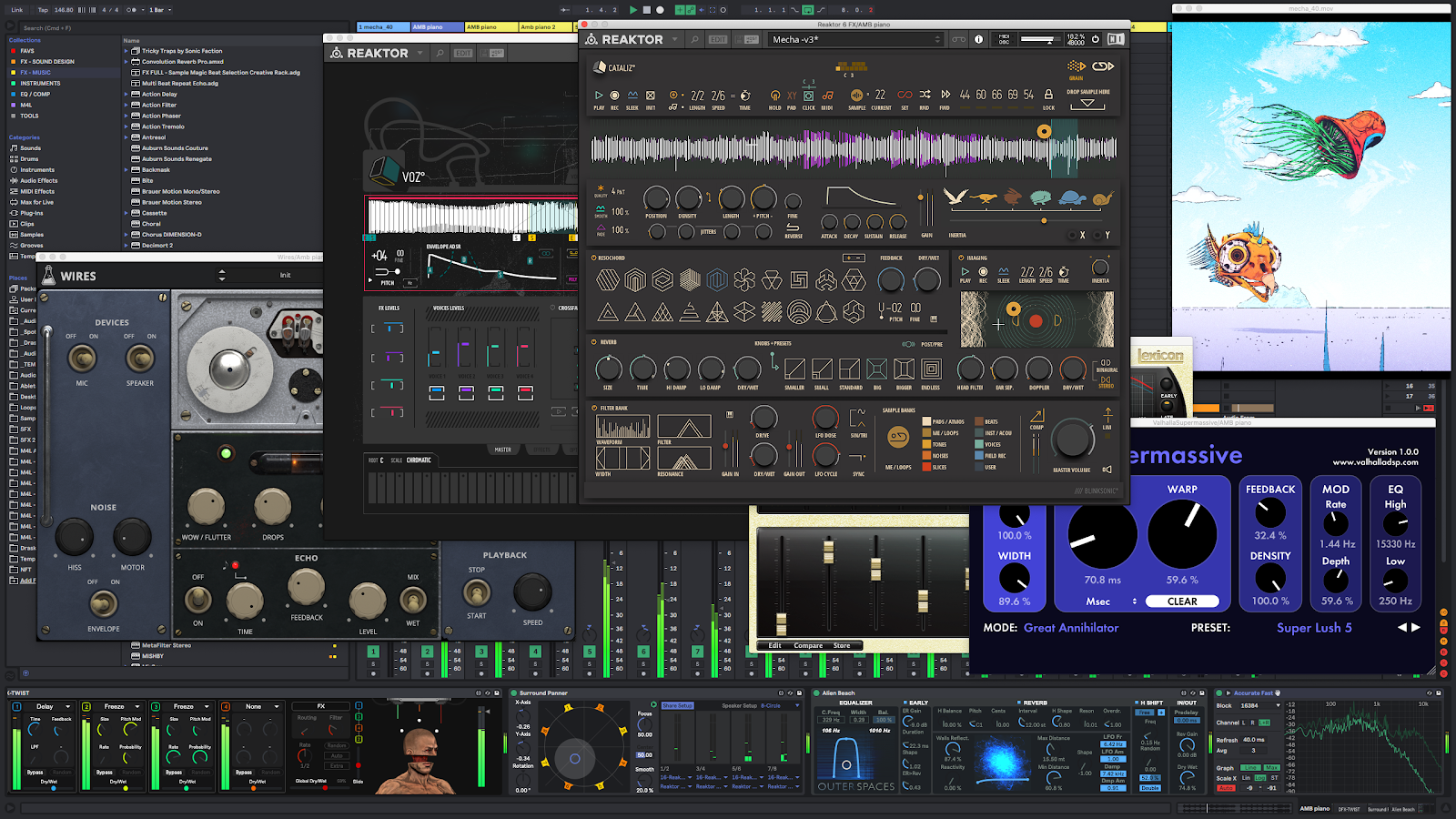
Task: Open the Audio Effects category
Action: pos(38,180)
